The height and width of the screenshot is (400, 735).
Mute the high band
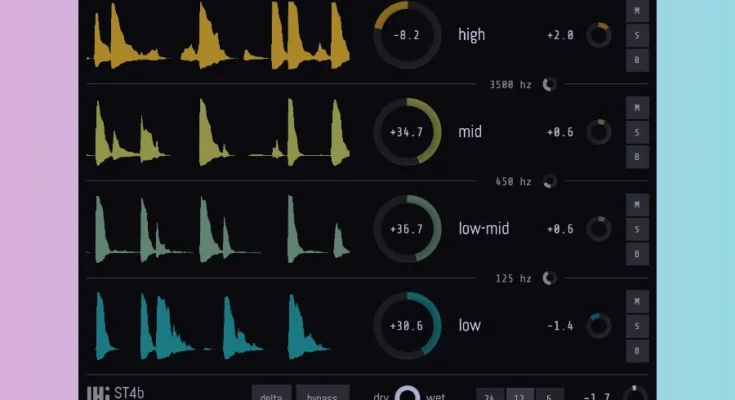[x=637, y=10]
